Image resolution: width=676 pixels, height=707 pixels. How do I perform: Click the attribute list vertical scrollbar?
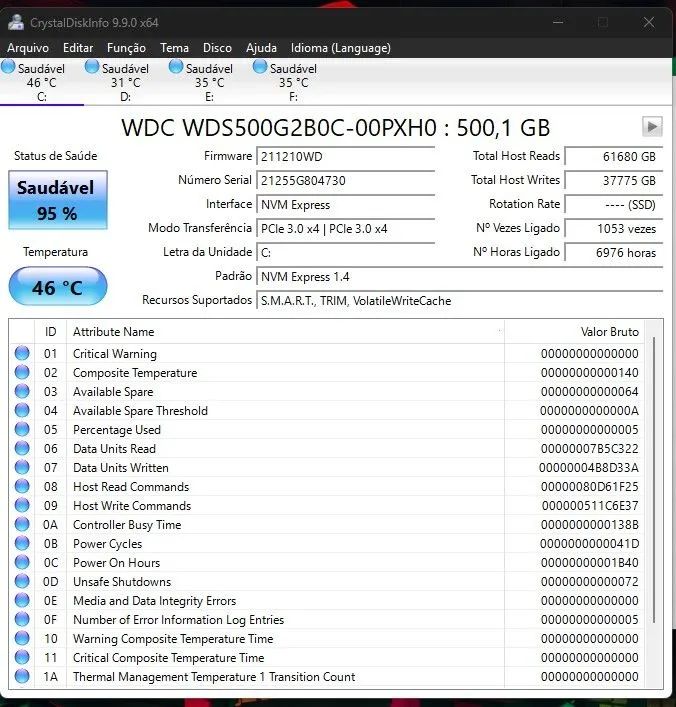coord(653,480)
